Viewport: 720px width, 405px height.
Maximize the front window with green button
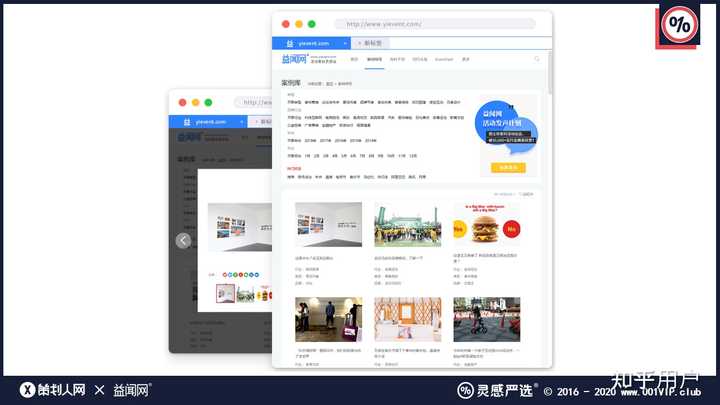click(x=312, y=24)
